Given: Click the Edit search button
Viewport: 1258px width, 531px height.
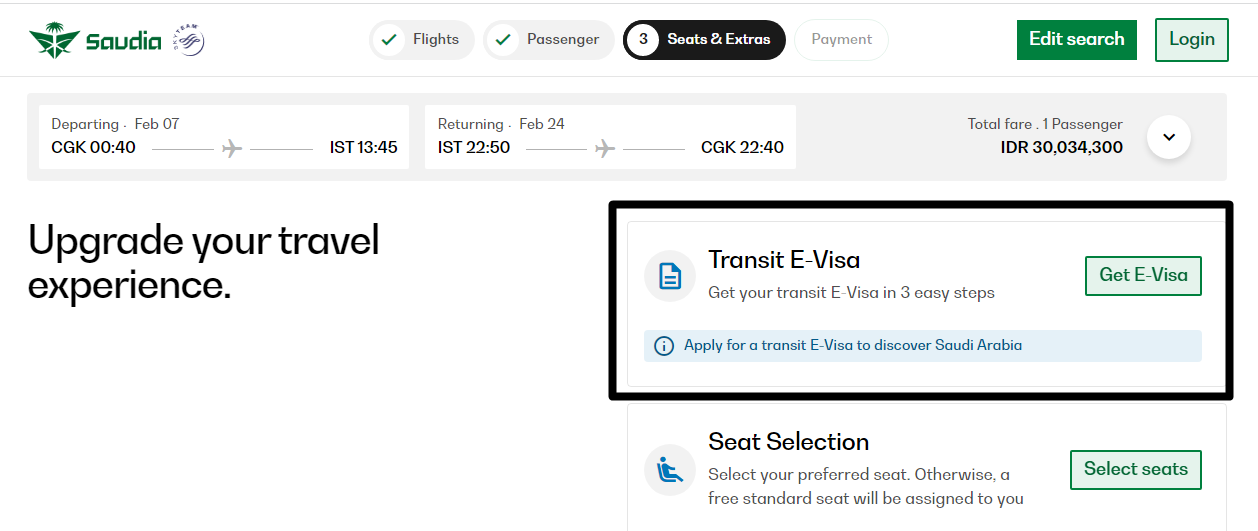Looking at the screenshot, I should tap(1076, 40).
